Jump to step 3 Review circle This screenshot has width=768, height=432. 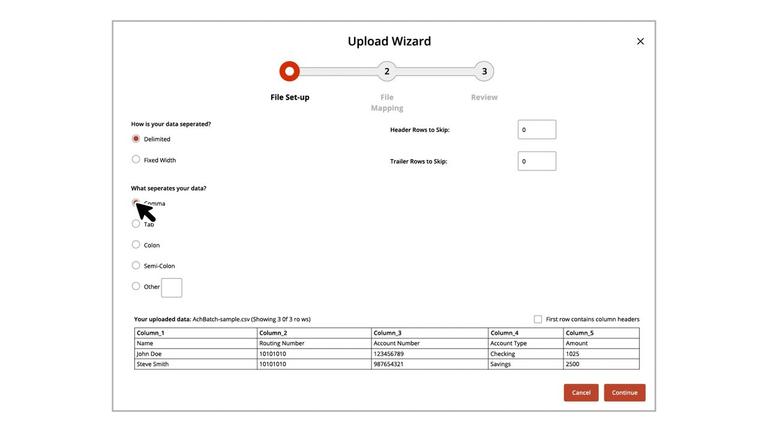[484, 72]
